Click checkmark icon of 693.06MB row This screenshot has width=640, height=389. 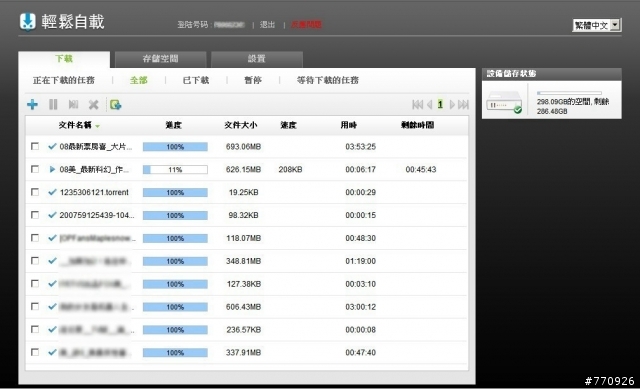pos(52,146)
